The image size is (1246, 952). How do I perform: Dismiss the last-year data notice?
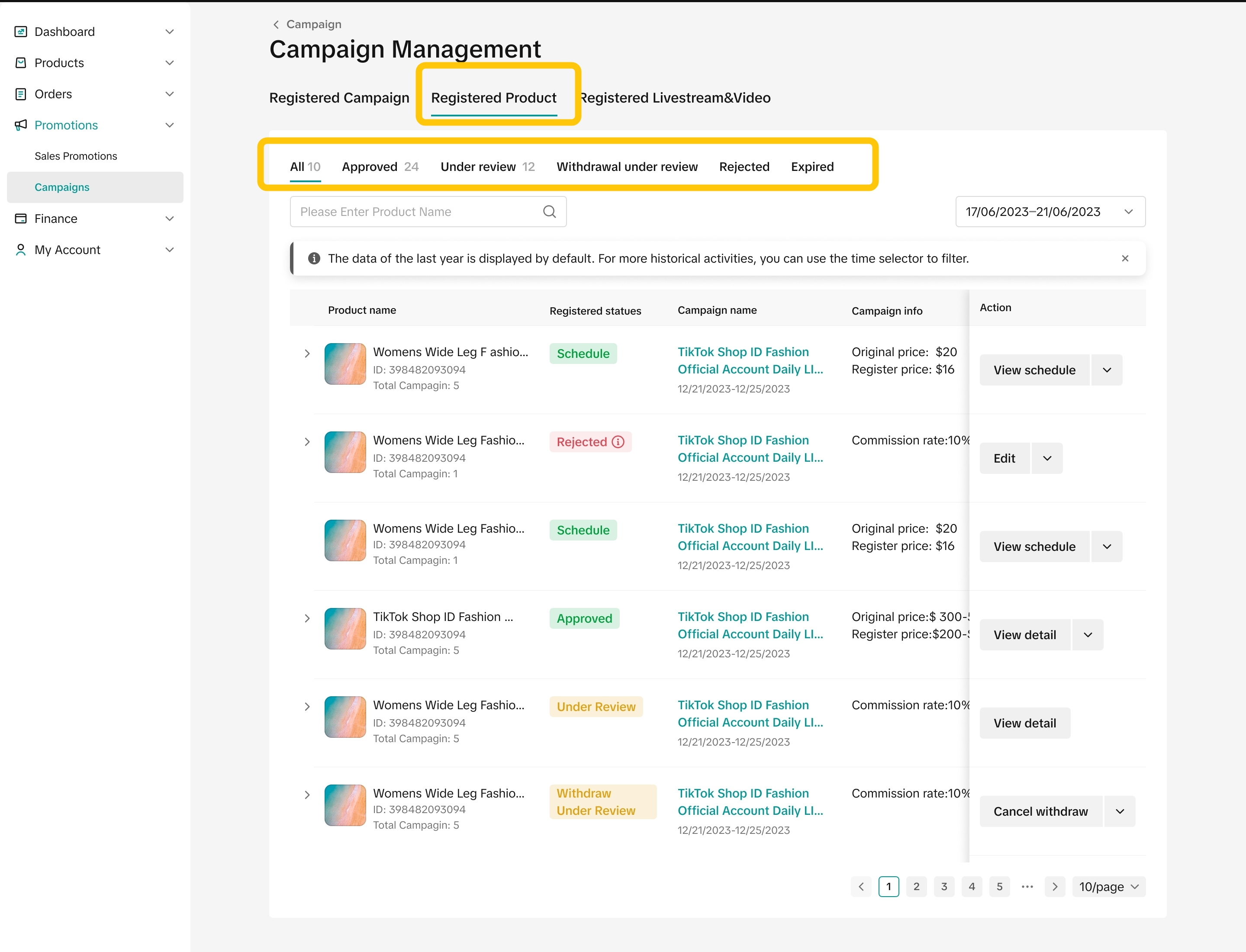coord(1125,258)
